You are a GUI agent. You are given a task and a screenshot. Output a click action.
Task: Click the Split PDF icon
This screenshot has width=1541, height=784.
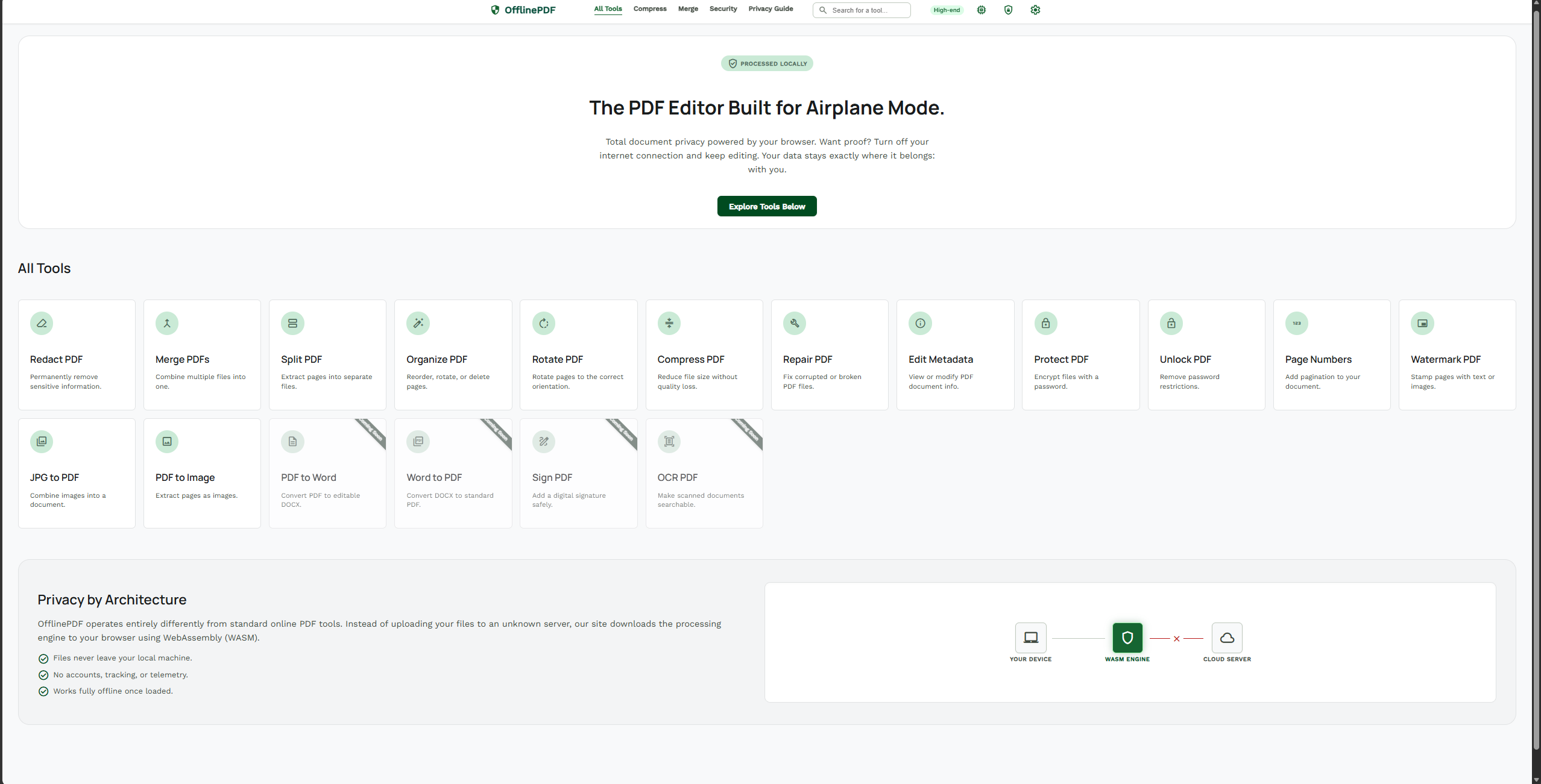click(292, 324)
